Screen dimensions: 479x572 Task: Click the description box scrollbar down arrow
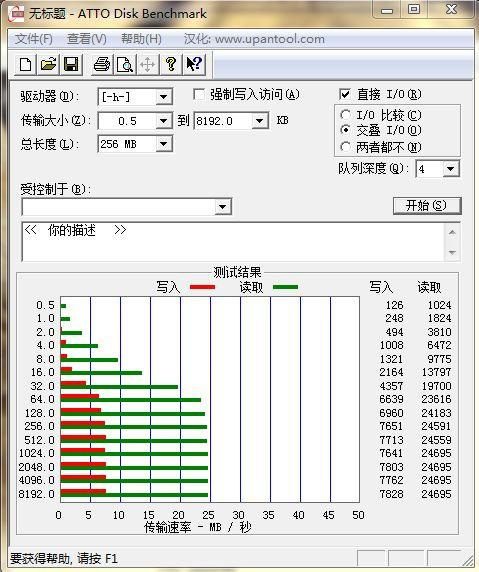coord(452,252)
